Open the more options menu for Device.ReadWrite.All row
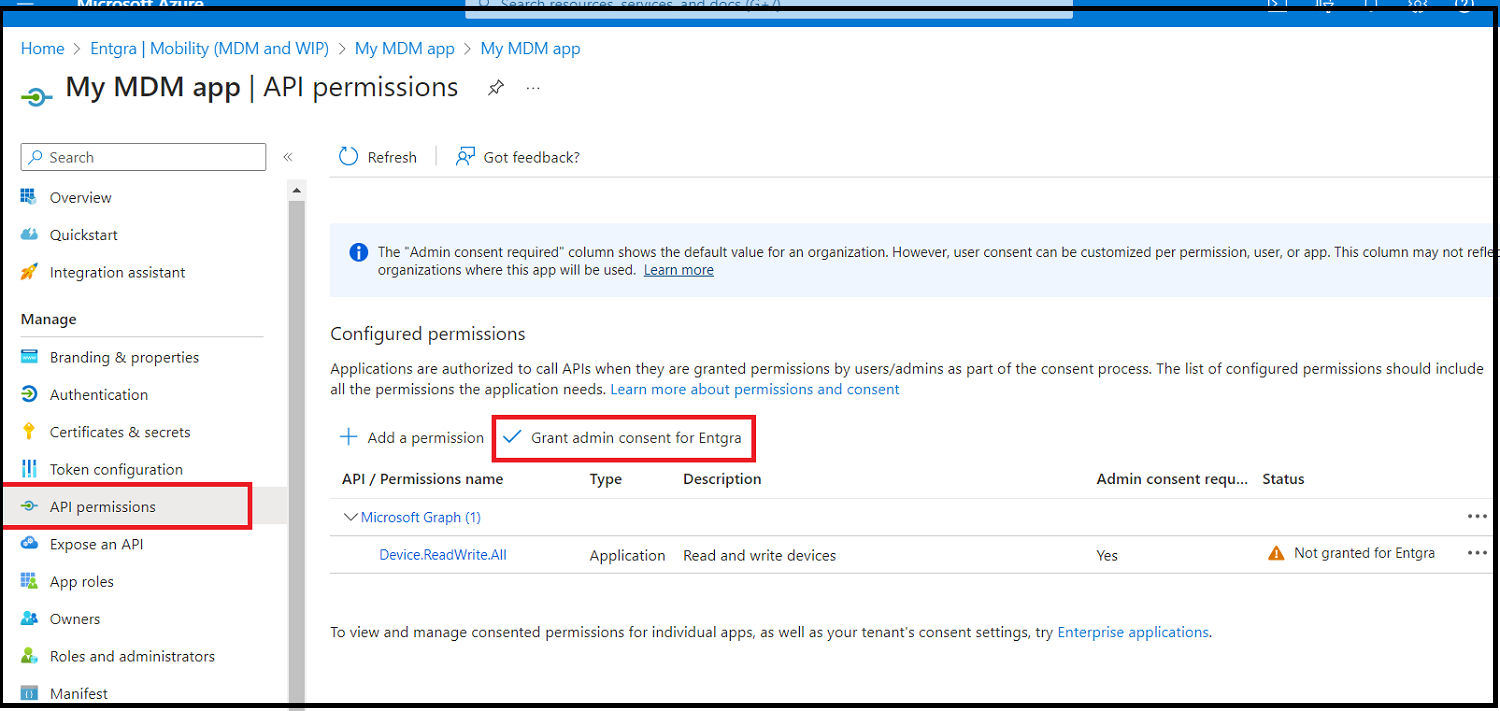1500x711 pixels. pos(1477,553)
